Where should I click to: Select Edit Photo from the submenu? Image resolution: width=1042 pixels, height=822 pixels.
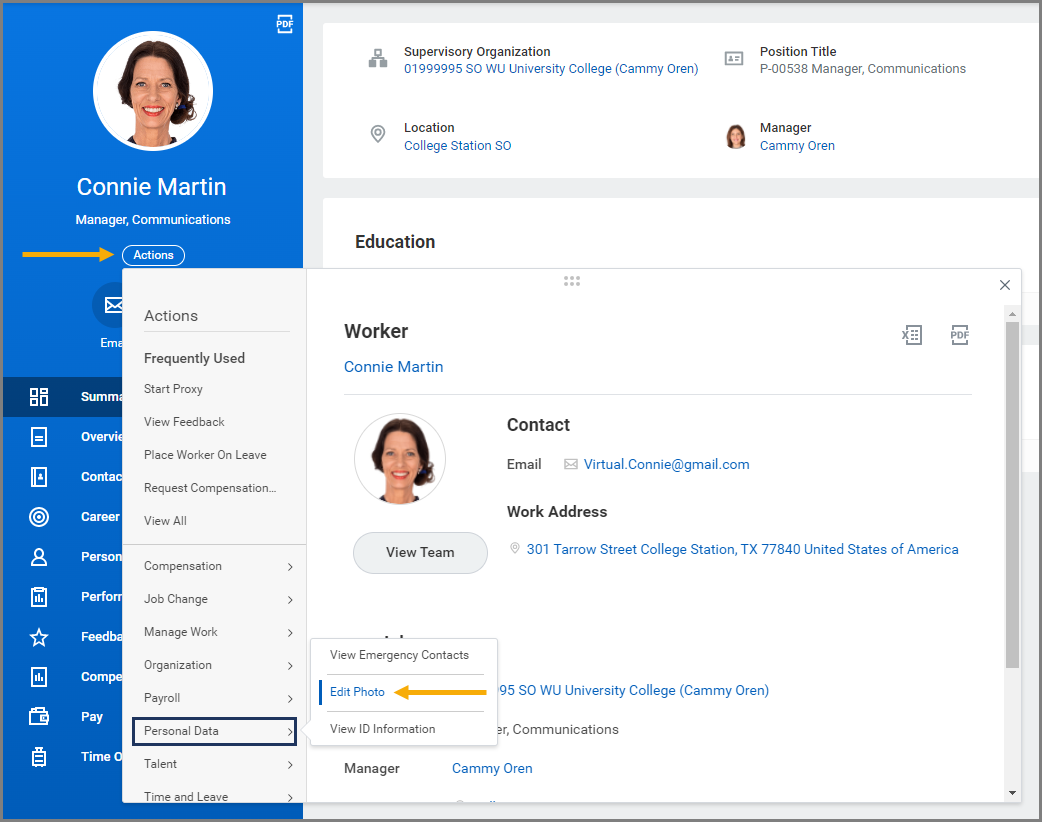(x=357, y=692)
